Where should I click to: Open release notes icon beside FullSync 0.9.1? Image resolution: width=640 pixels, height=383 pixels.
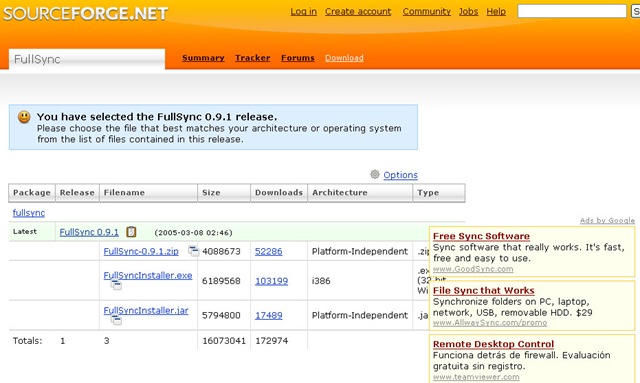point(131,232)
